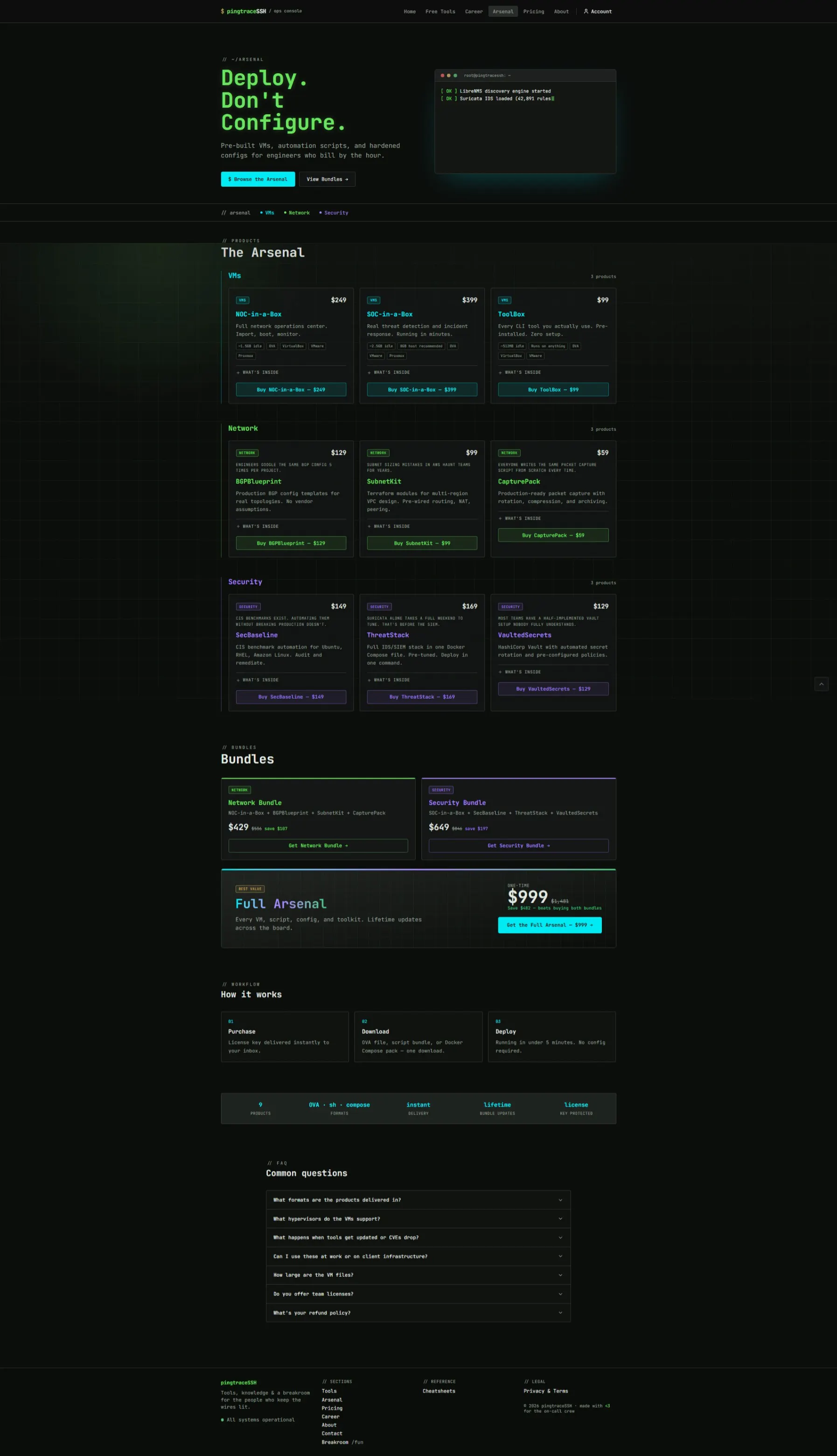The image size is (837, 1456).
Task: Click the NOC-in-a-Box product title
Action: pyautogui.click(x=258, y=314)
